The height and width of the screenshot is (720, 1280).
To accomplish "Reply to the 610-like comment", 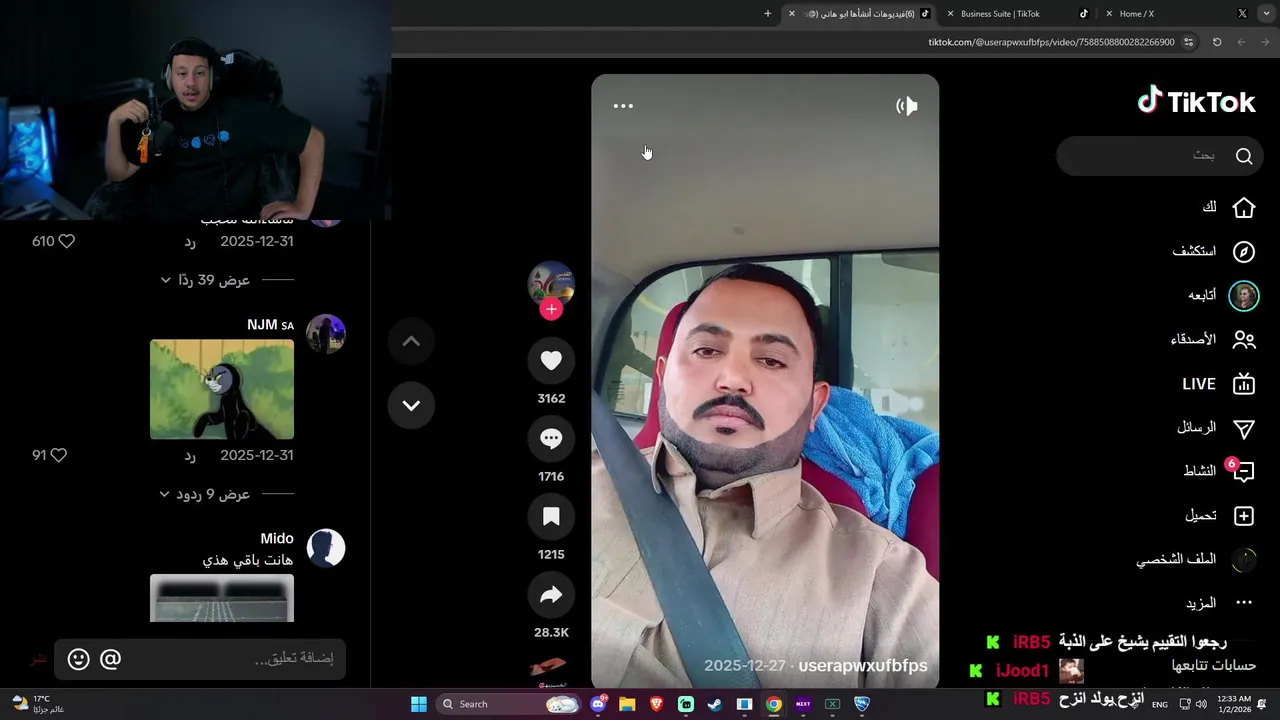I will pos(190,241).
